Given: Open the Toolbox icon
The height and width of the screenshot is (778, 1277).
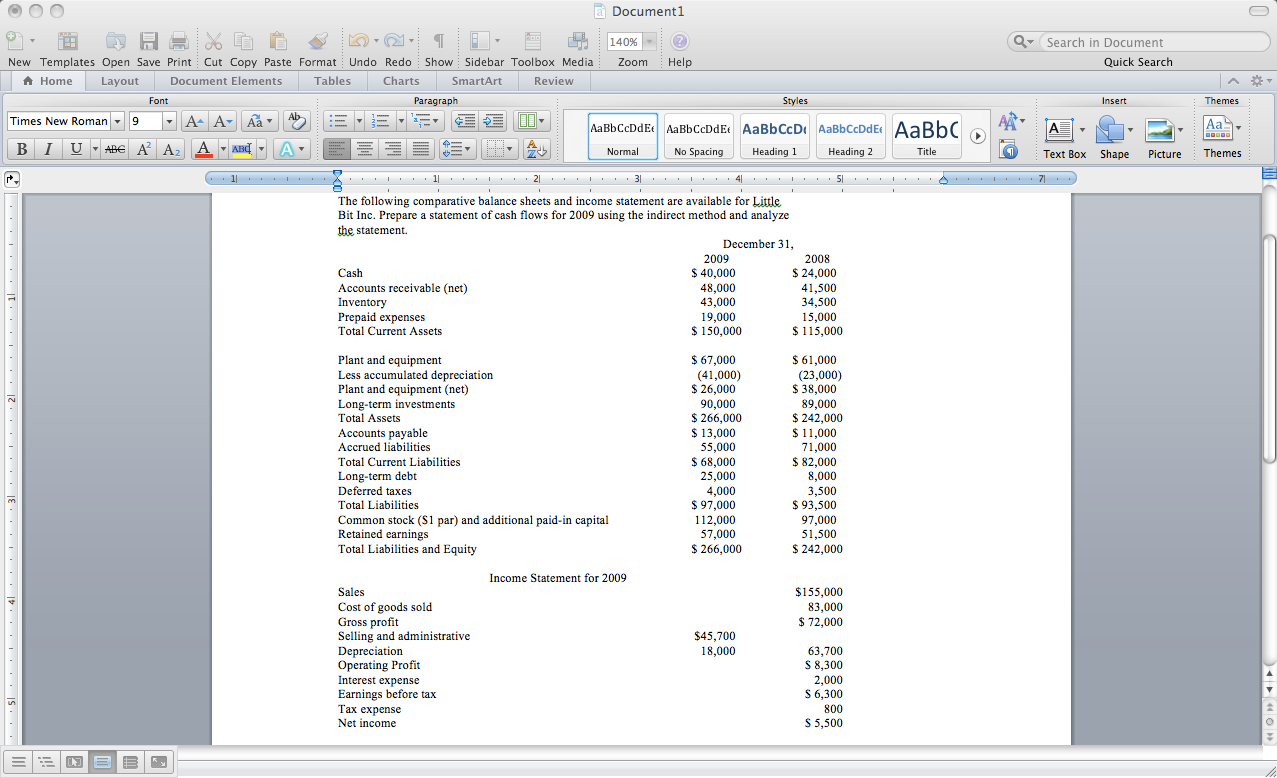Looking at the screenshot, I should click(532, 41).
